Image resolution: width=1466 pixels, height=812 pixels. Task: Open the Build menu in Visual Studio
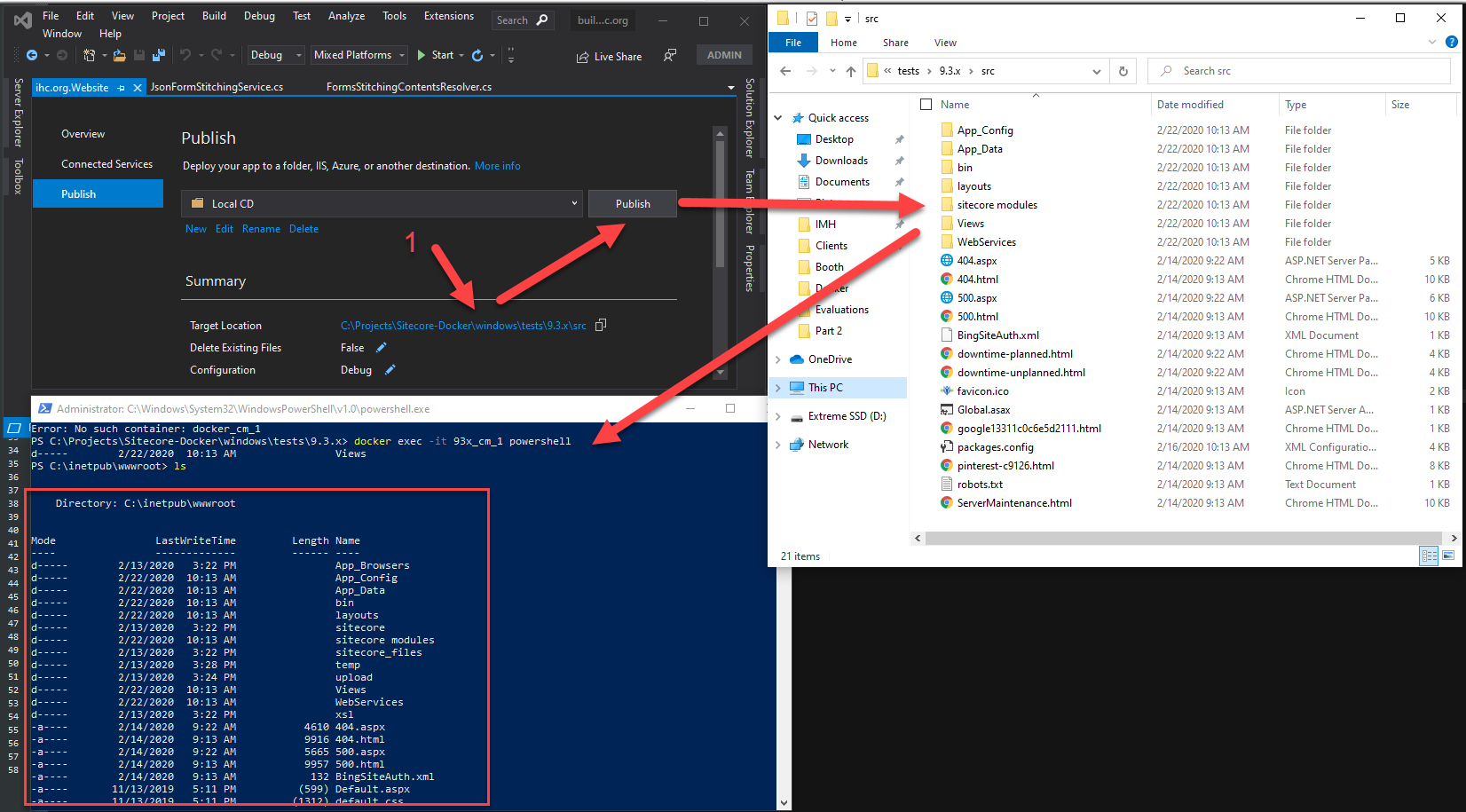coord(214,16)
